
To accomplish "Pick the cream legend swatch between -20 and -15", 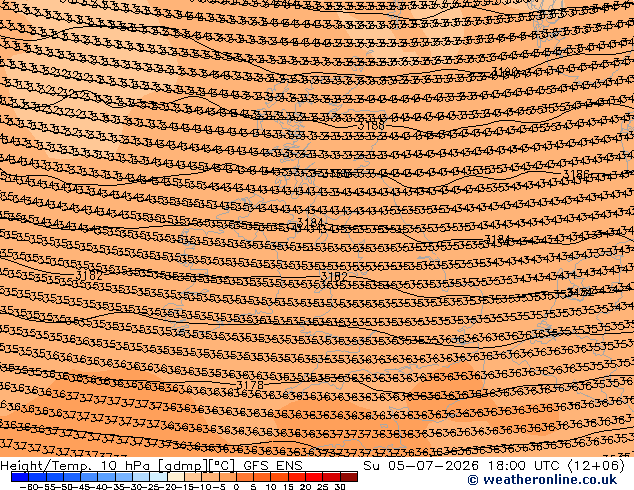I will click(x=175, y=477).
